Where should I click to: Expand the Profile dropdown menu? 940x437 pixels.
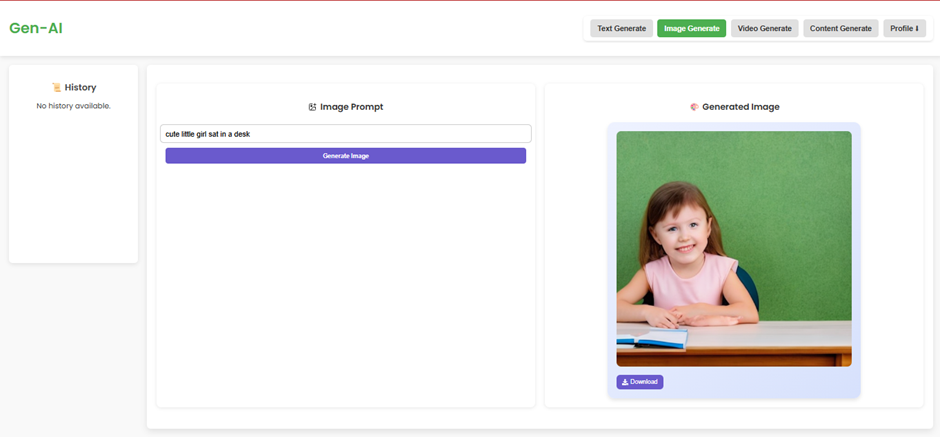[903, 29]
